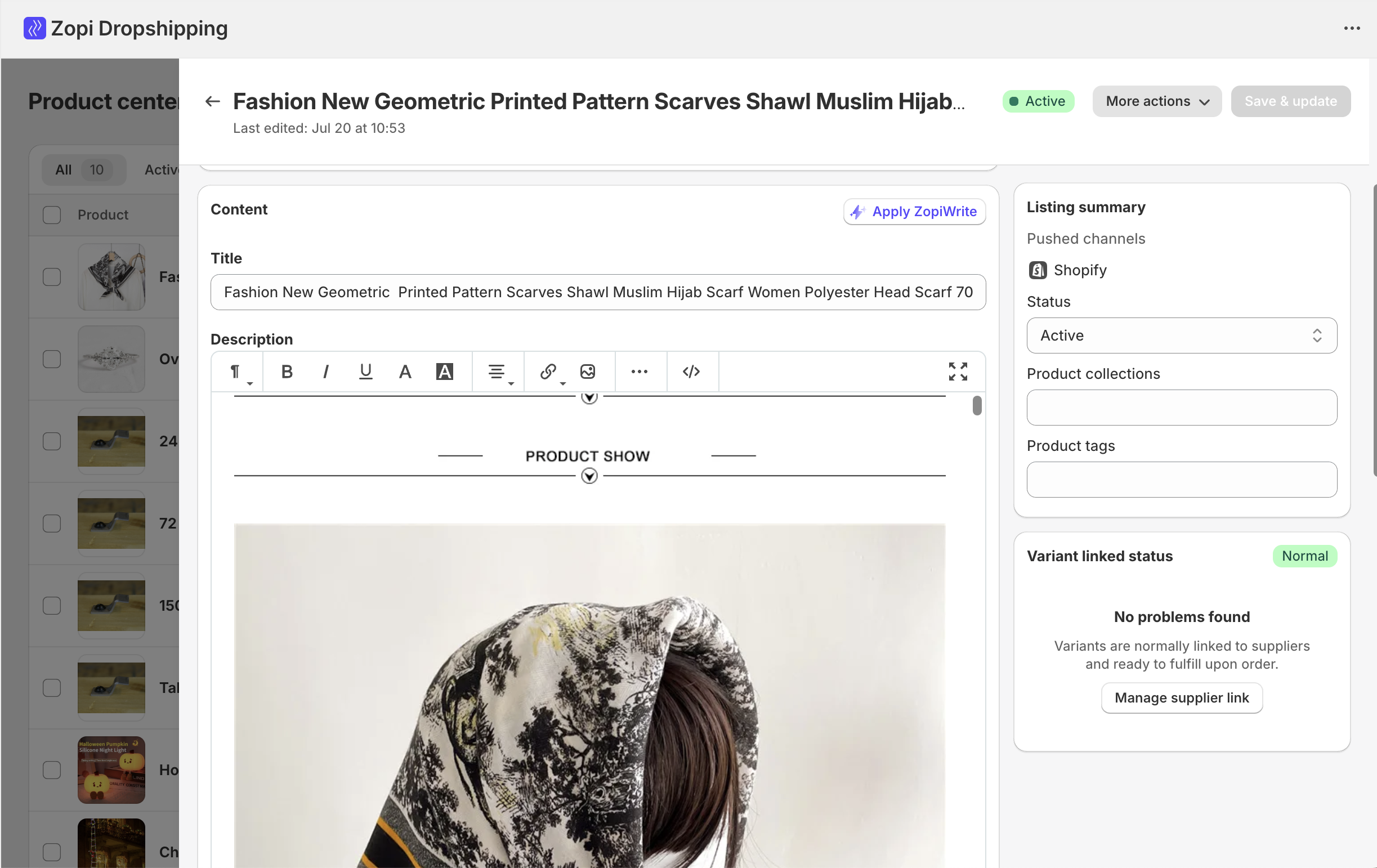
Task: Click Apply ZopiWrite button
Action: [914, 212]
